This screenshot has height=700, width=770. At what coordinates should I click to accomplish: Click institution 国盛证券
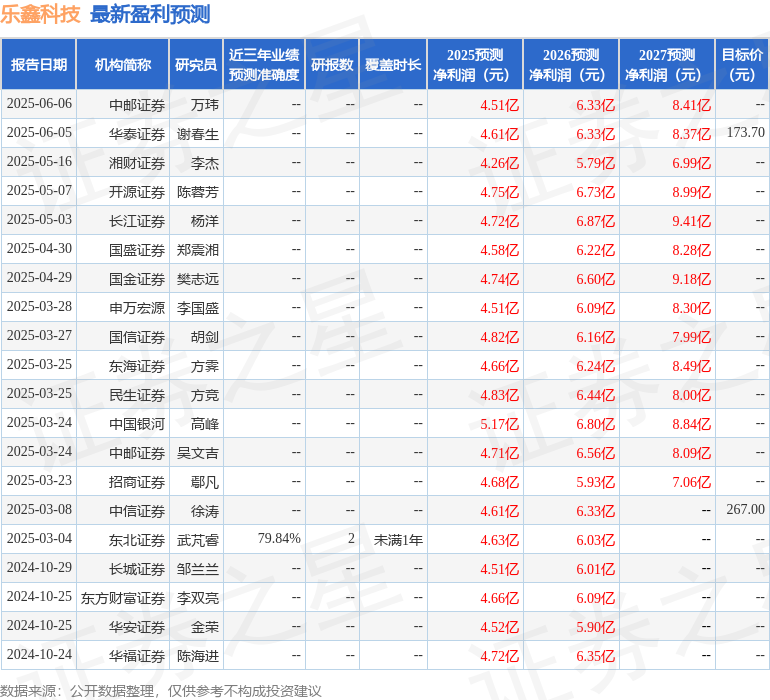tap(137, 250)
